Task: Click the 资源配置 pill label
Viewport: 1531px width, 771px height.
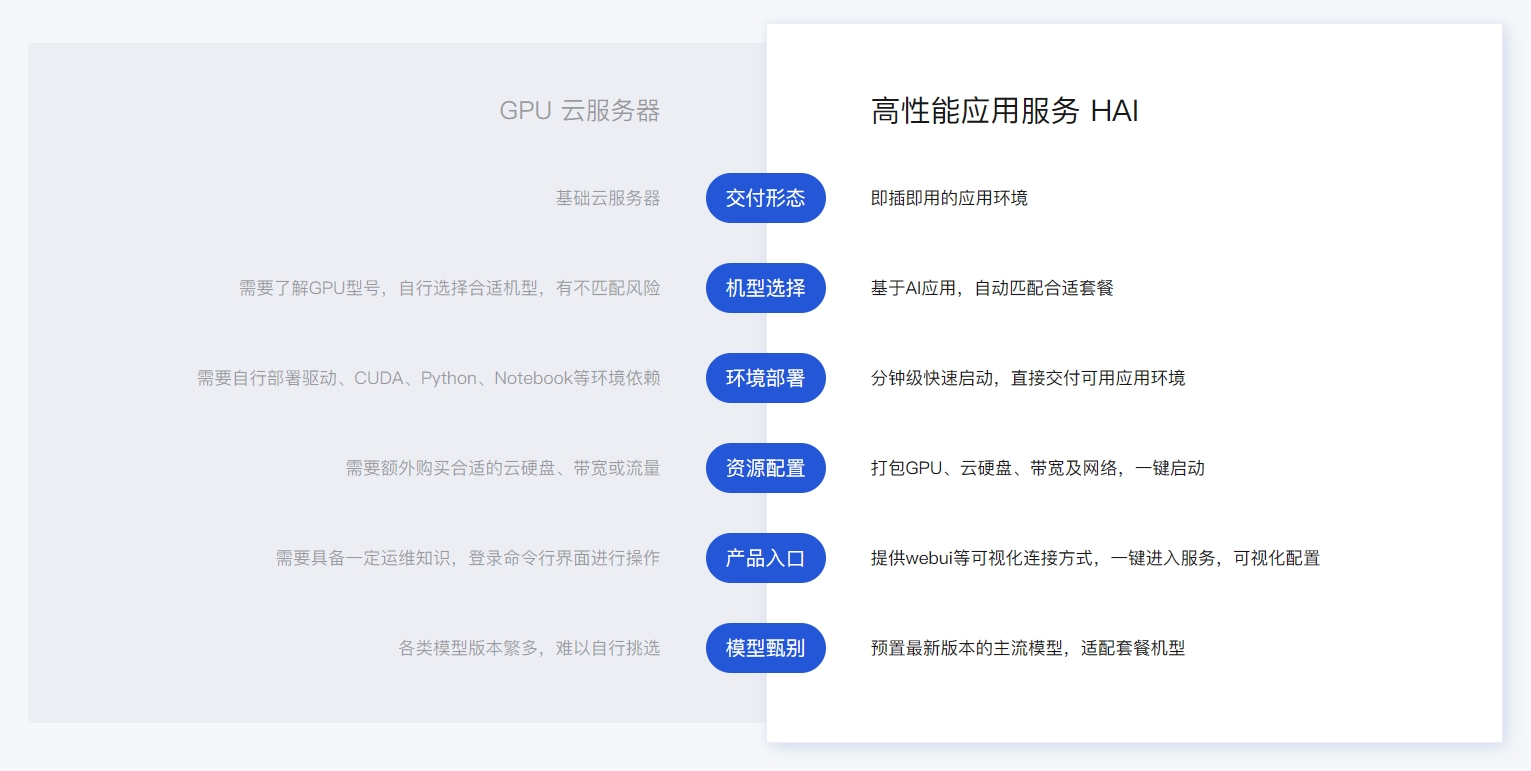Action: pyautogui.click(x=765, y=468)
